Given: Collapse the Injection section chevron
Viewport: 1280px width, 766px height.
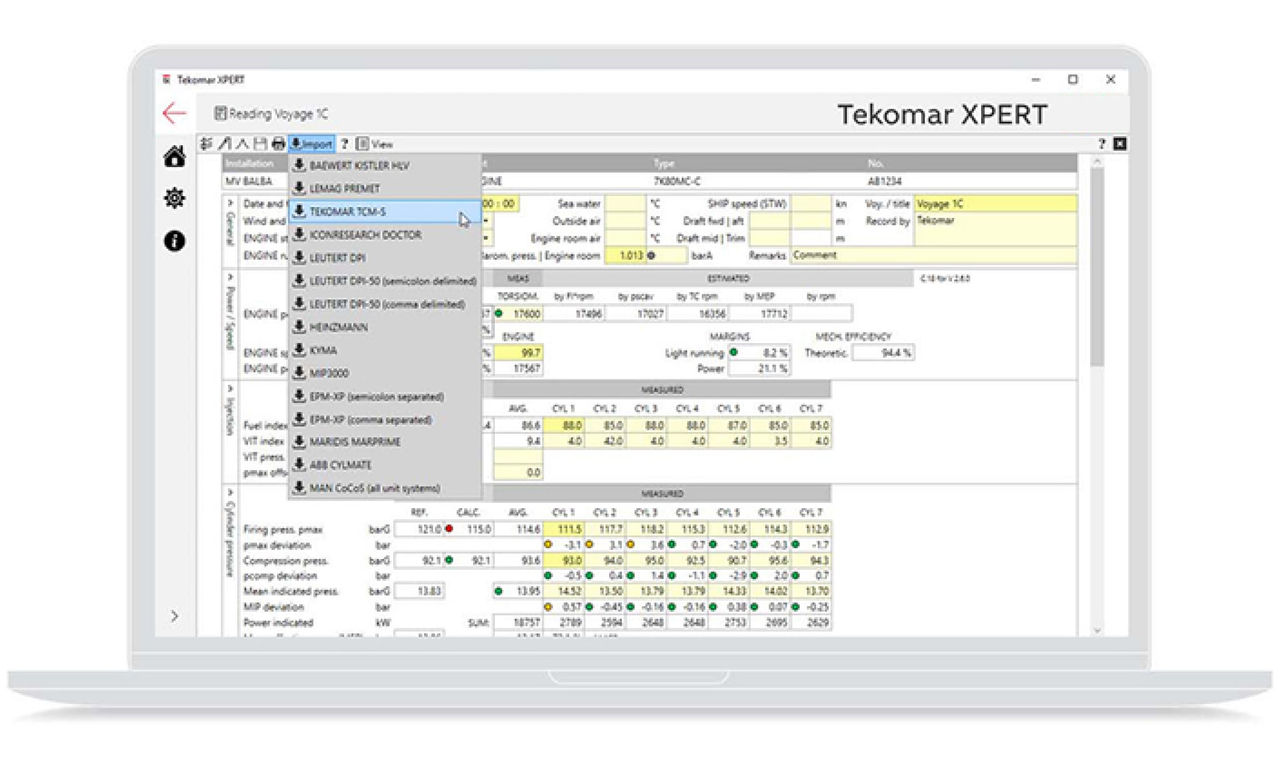Looking at the screenshot, I should point(230,387).
